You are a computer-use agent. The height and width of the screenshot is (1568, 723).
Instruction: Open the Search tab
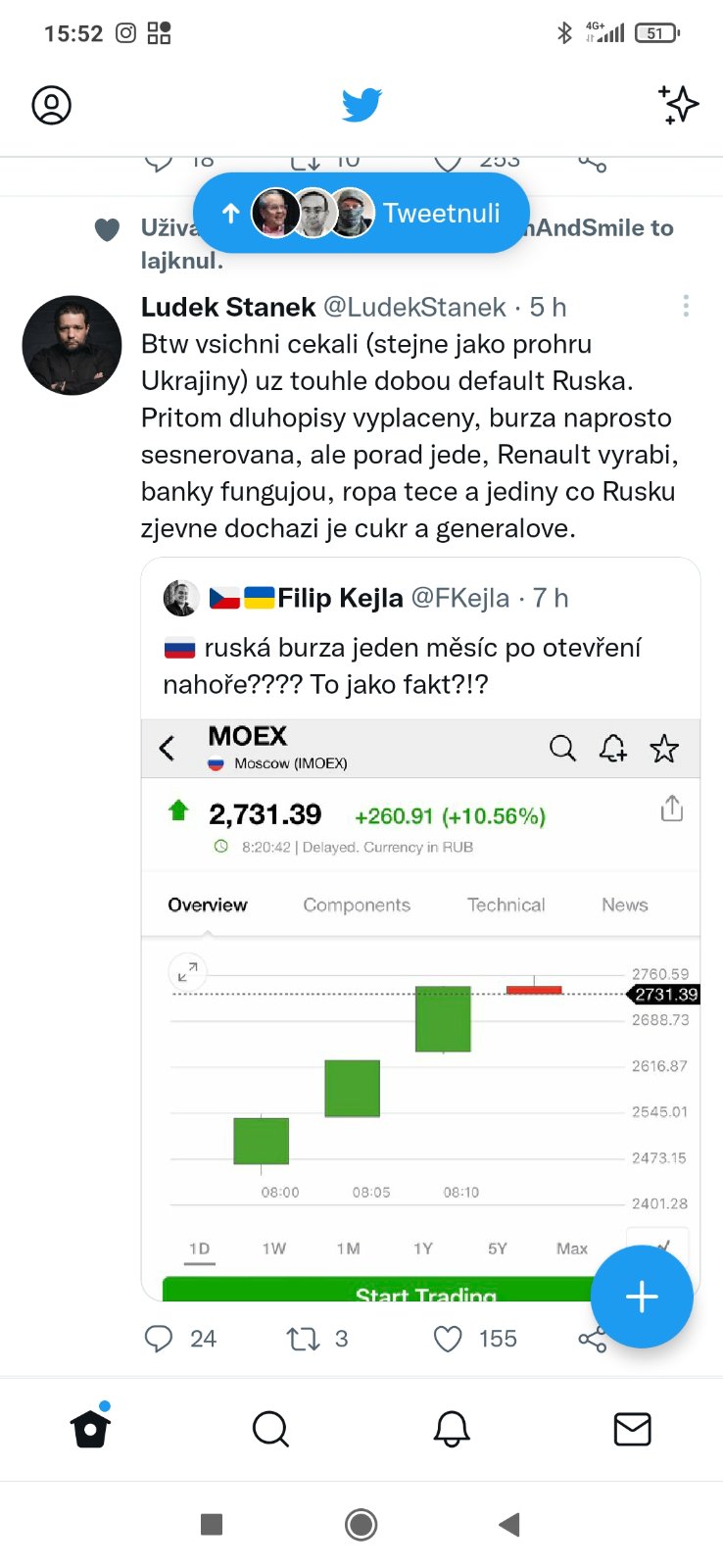coord(270,1429)
